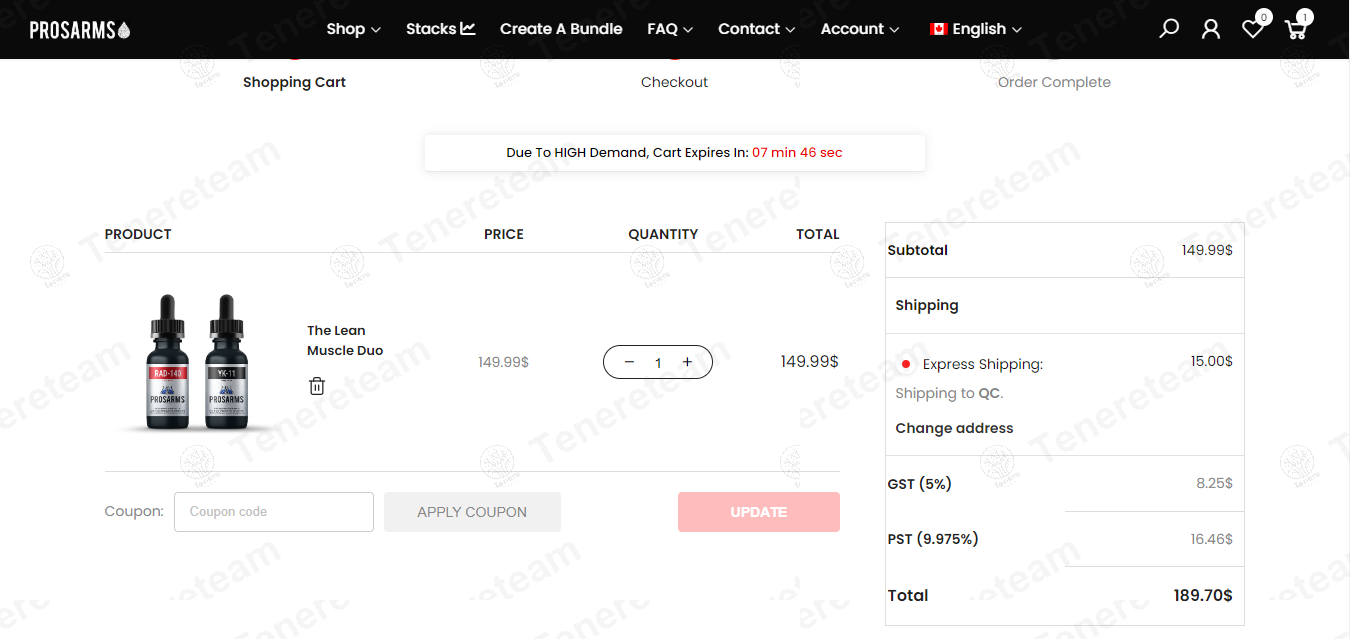Select the Express Shipping radio option
Viewport: 1350px width, 639px height.
(906, 364)
